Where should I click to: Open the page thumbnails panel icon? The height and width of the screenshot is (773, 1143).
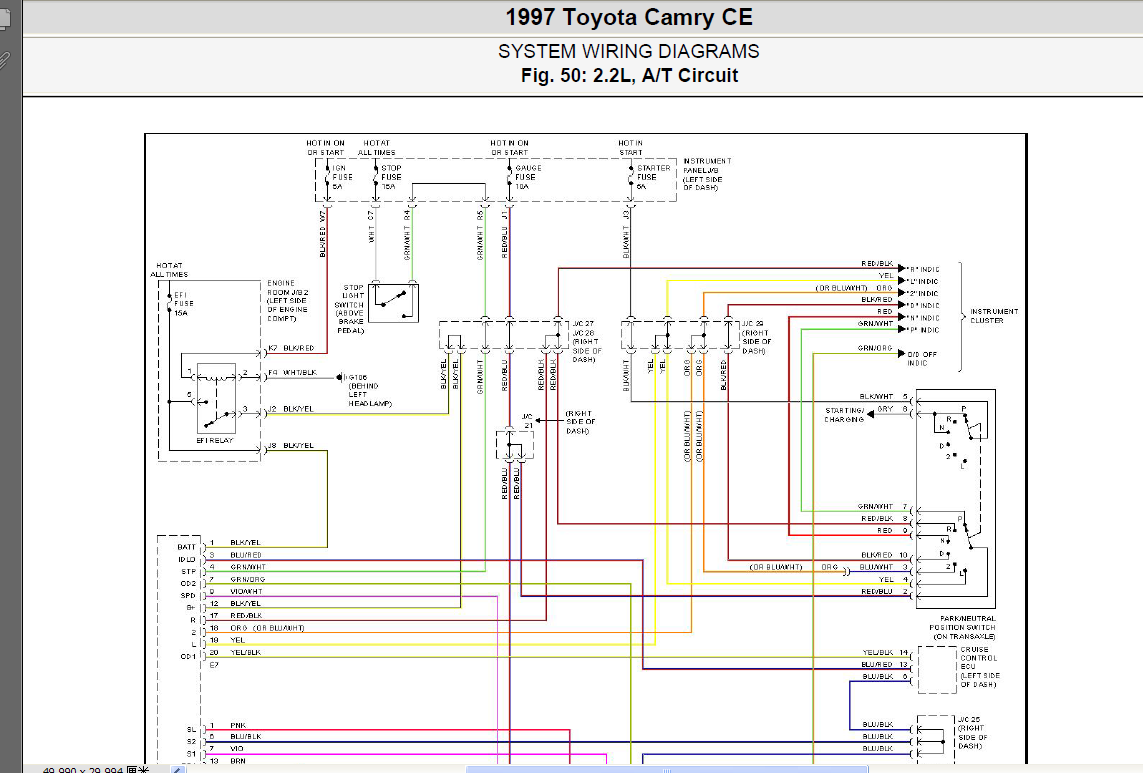[x=4, y=20]
